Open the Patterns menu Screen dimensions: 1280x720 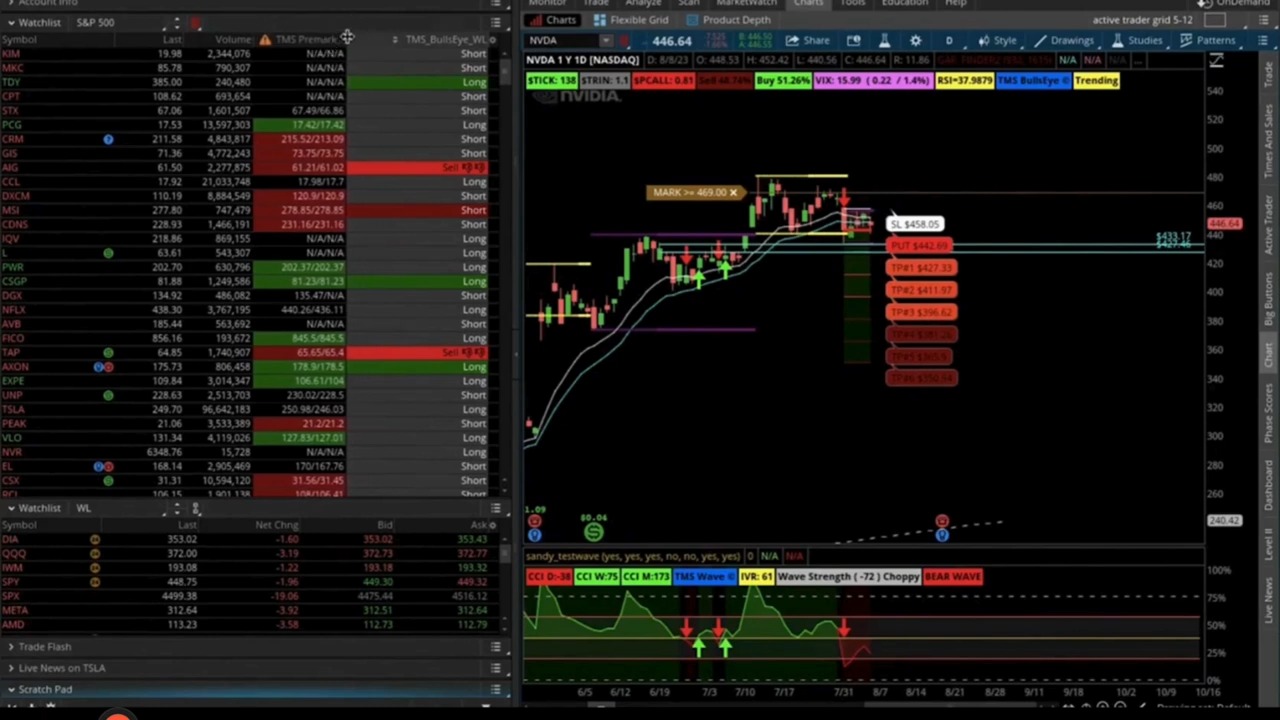[x=1207, y=41]
